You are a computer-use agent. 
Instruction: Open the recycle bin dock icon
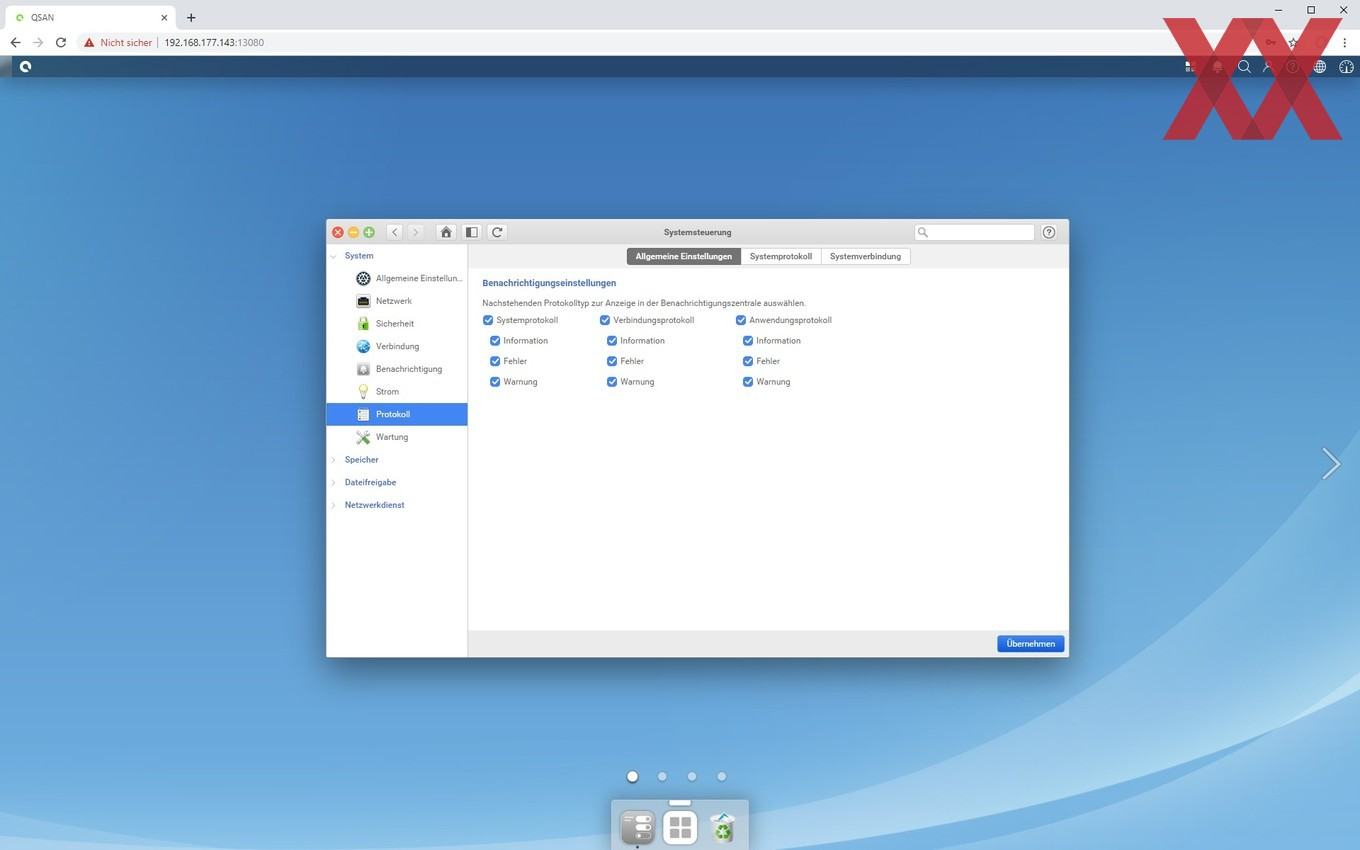pos(722,828)
